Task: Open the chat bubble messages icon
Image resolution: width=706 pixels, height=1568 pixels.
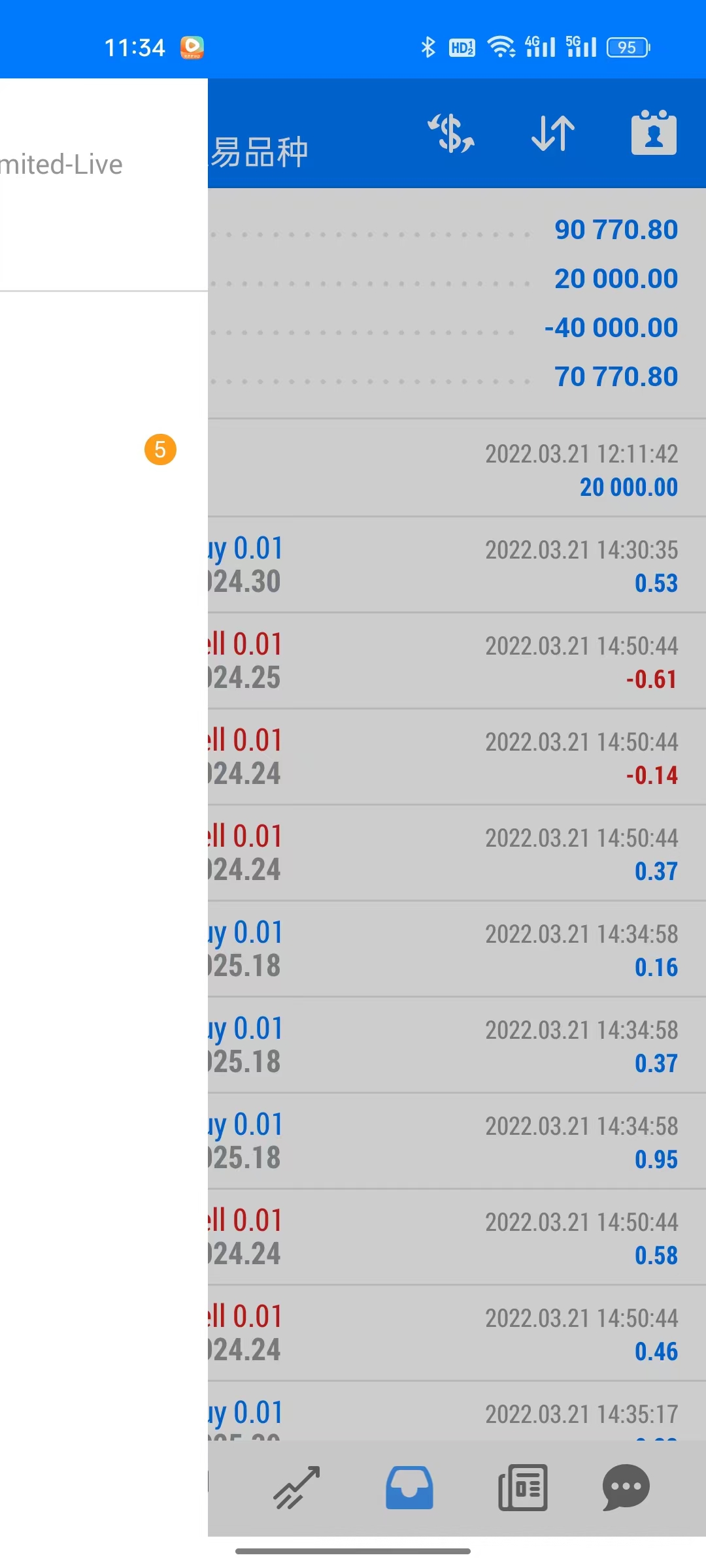Action: click(626, 1487)
